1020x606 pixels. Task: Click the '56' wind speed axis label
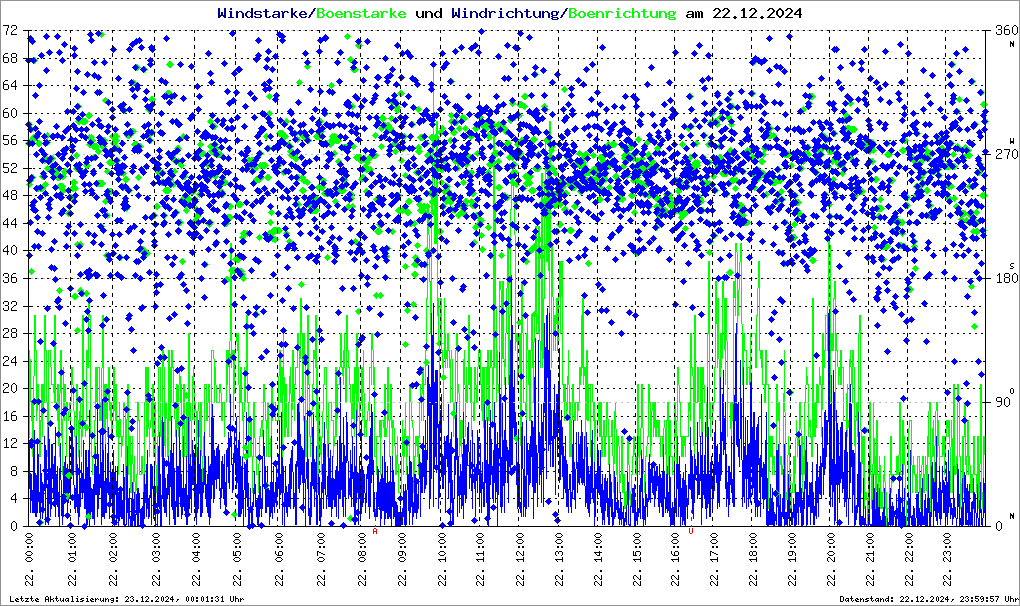[10, 140]
